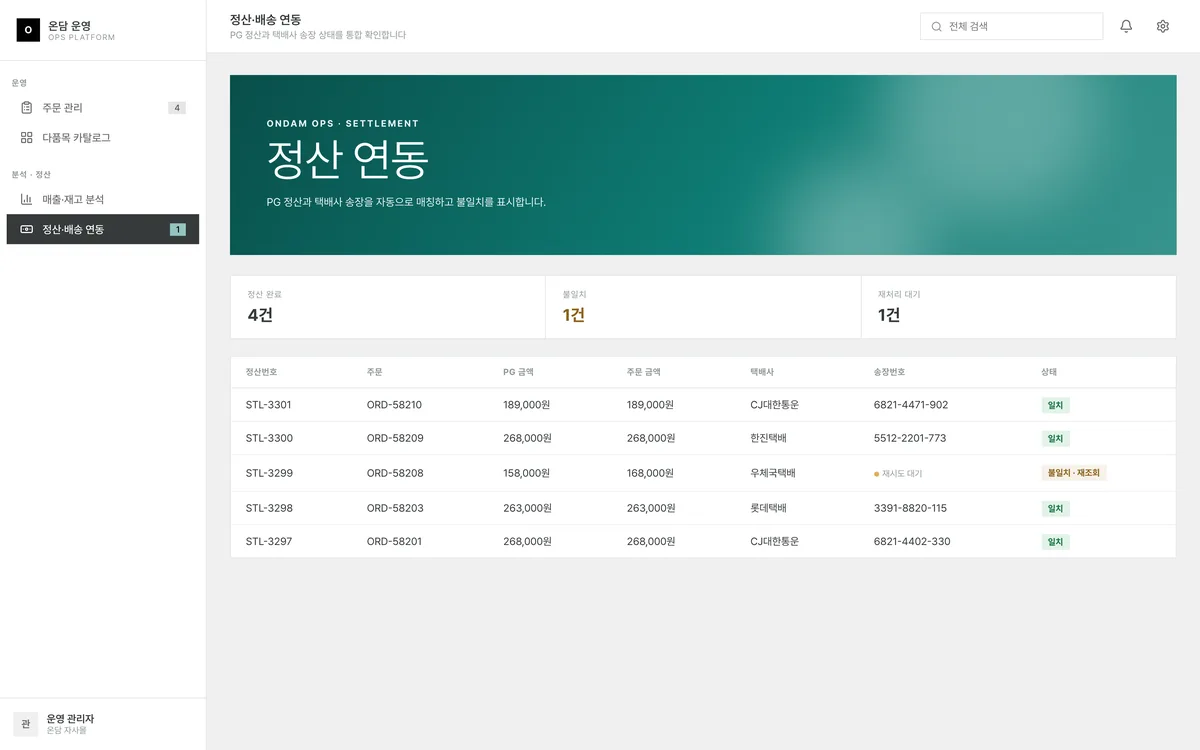Click the 189,000원 PG amount
Screen dimensions: 1200x750
pos(527,405)
